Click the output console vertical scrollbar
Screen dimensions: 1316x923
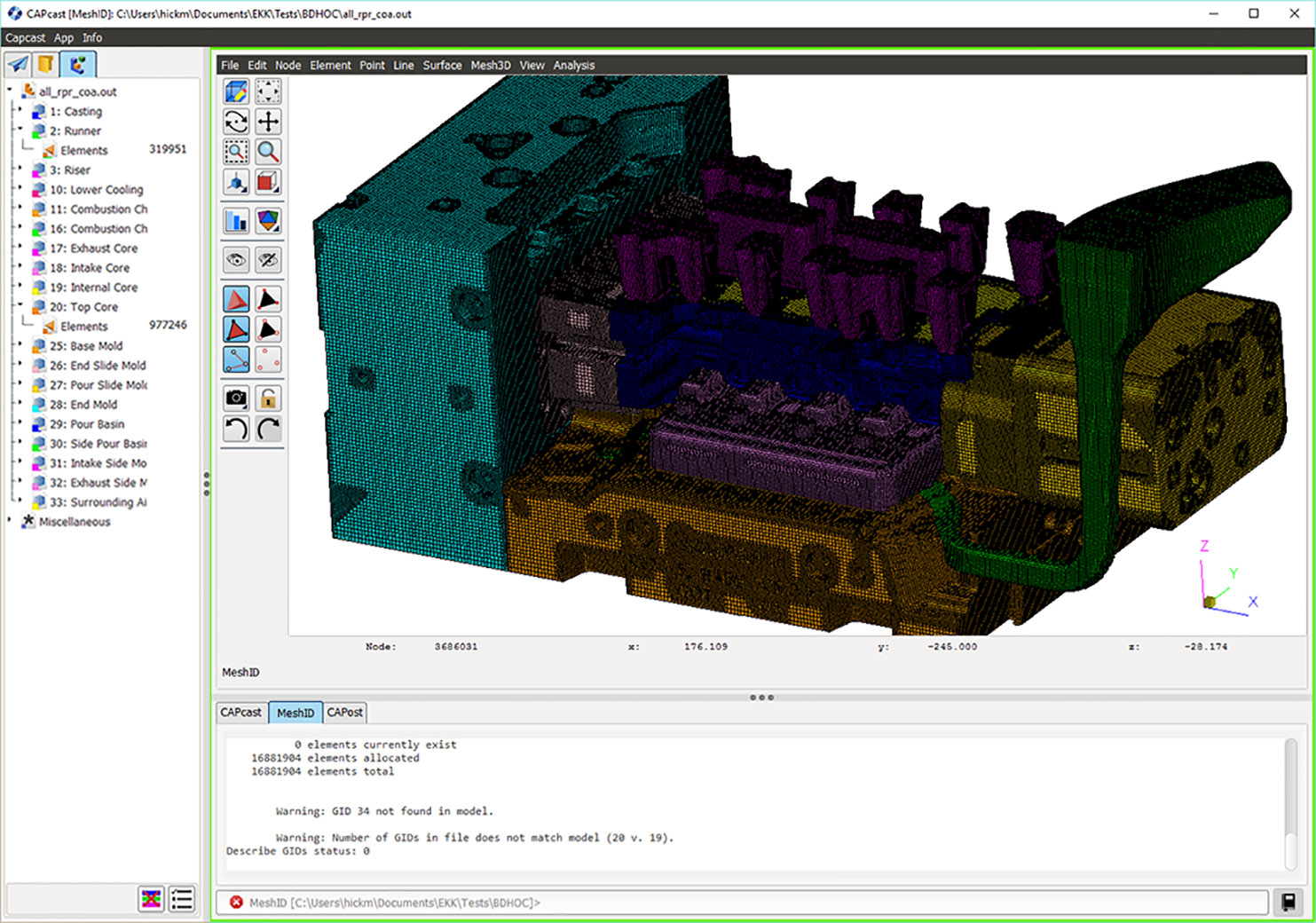pos(1291,803)
